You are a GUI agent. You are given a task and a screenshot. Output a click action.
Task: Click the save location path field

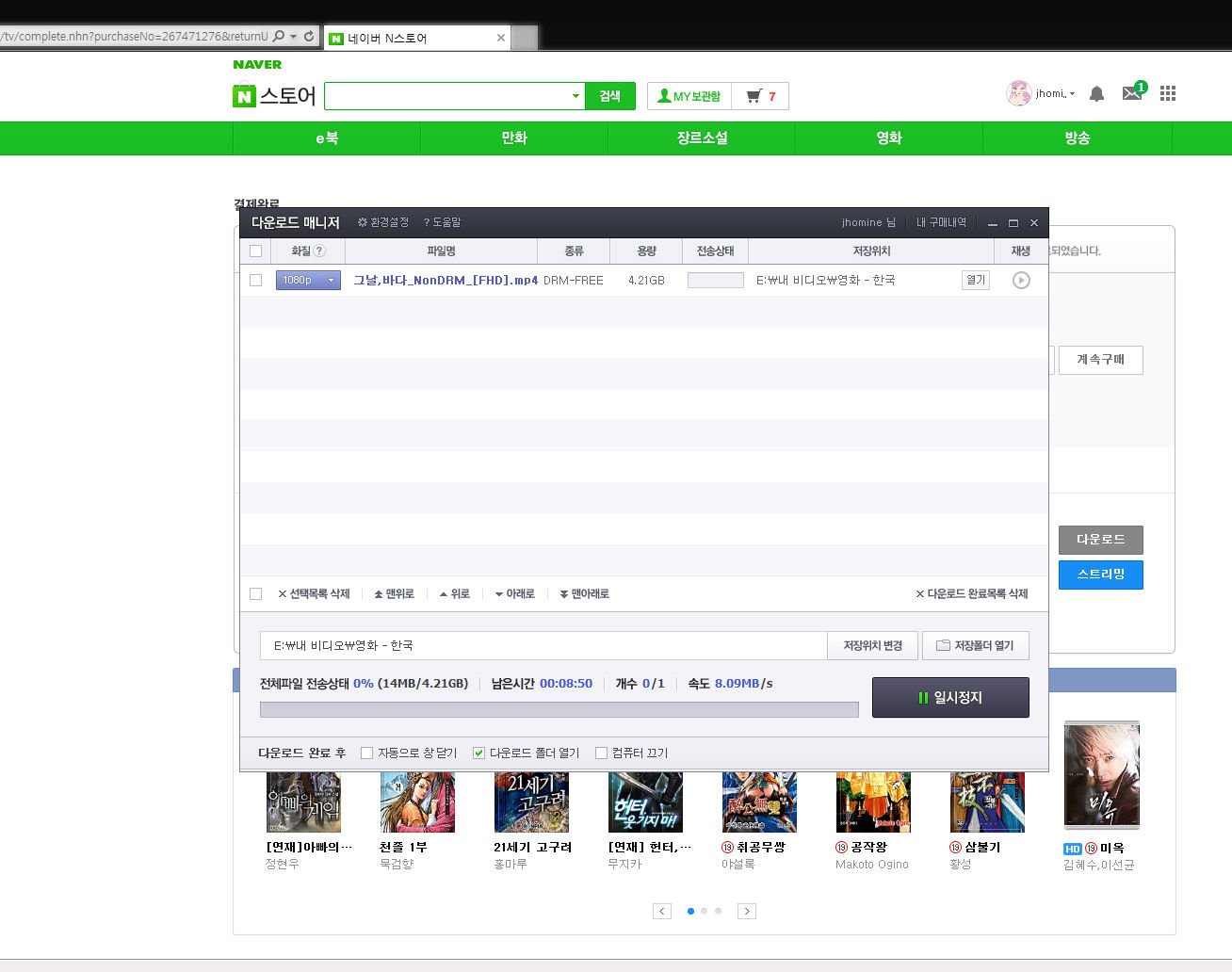pyautogui.click(x=543, y=645)
